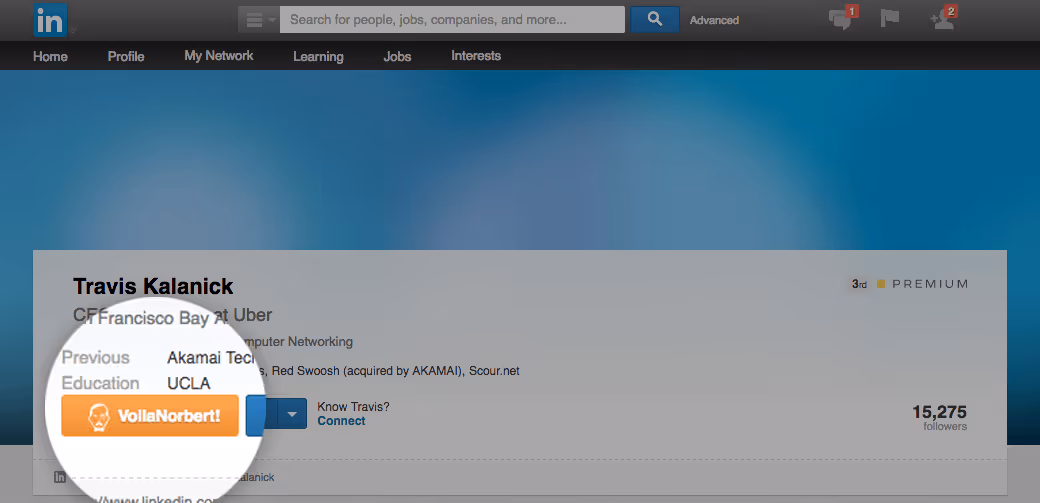Open the Jobs menu

click(397, 56)
